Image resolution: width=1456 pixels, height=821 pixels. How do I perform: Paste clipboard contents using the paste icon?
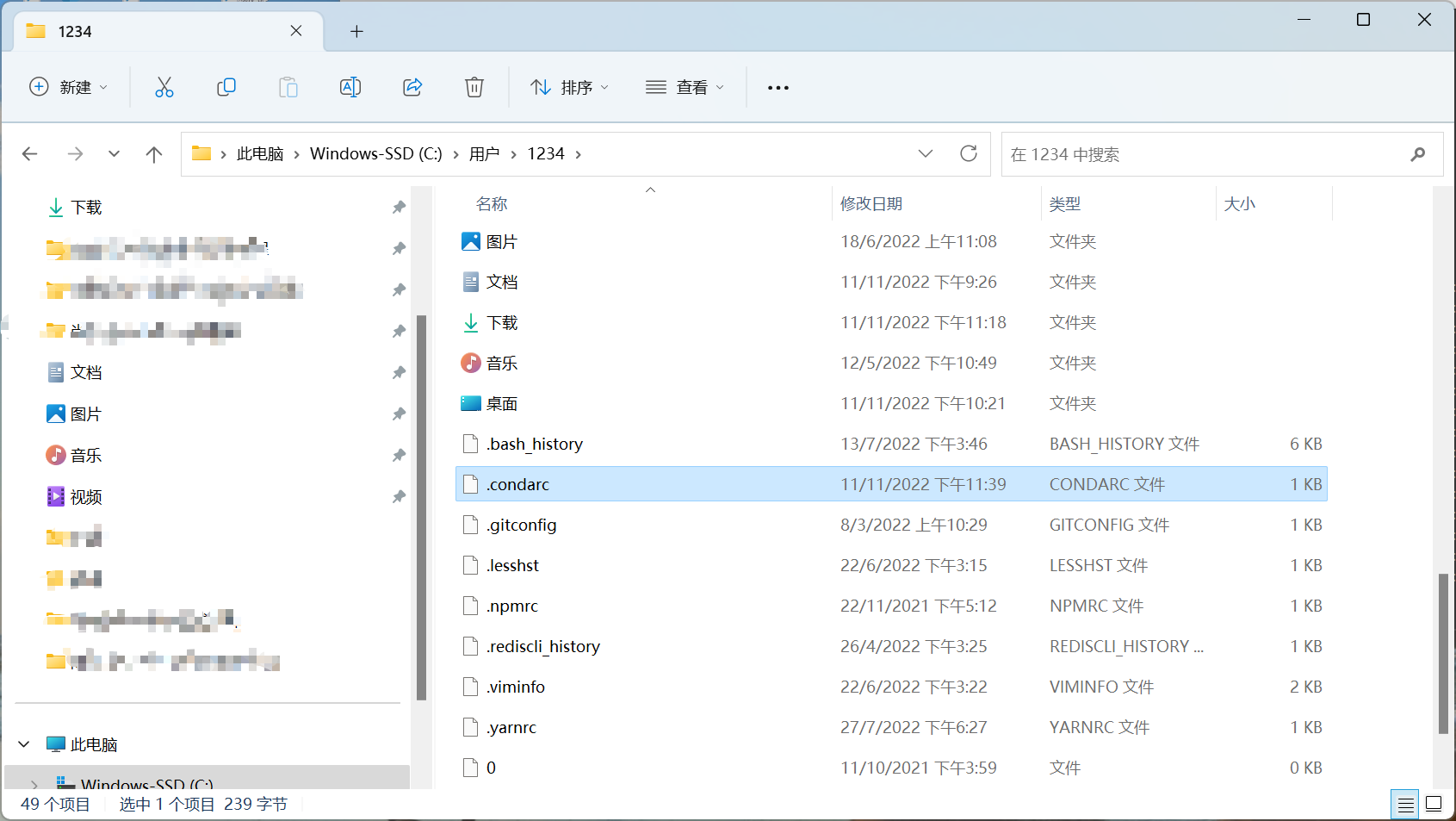point(288,86)
